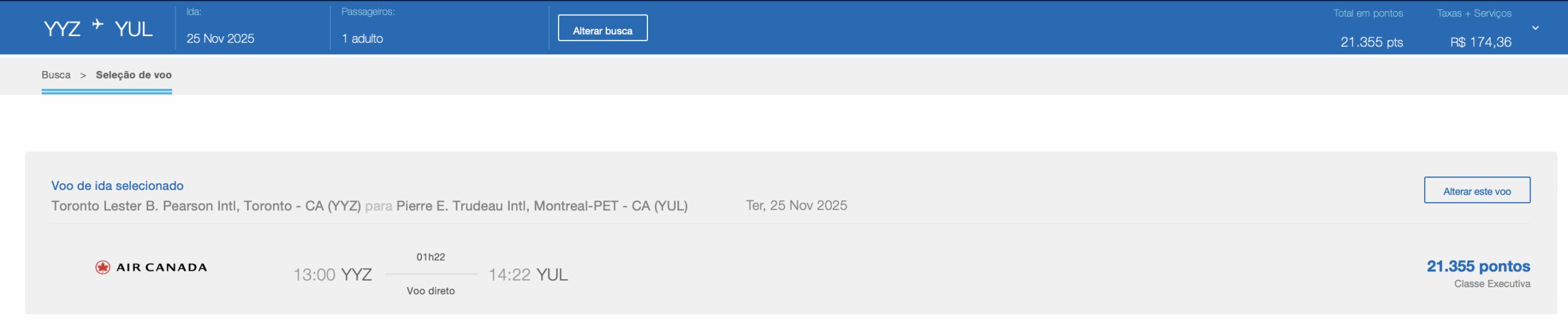
Task: Click the 14:22 YUL arrival time
Action: coord(528,274)
